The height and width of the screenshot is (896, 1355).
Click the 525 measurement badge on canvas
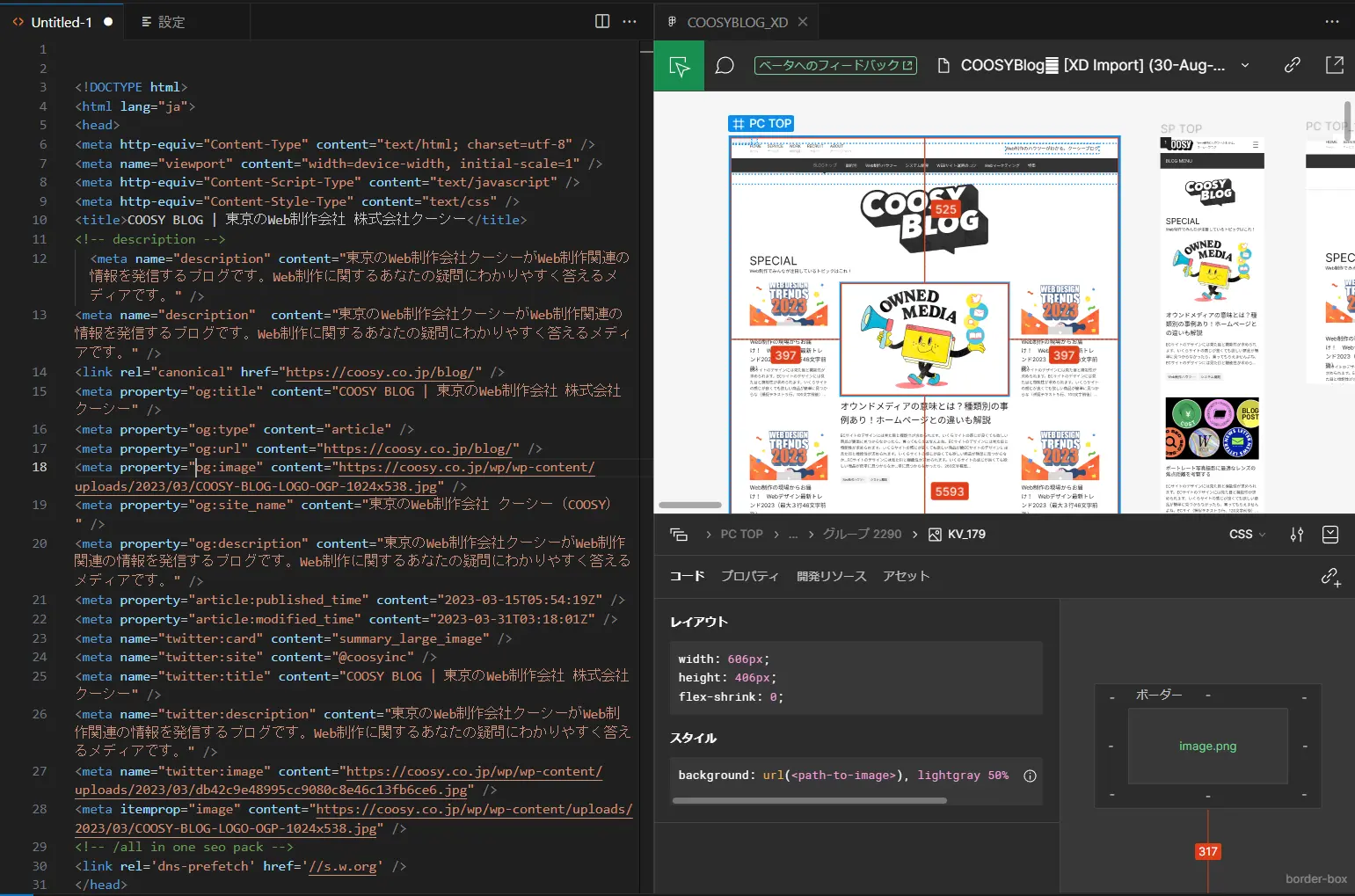tap(946, 209)
